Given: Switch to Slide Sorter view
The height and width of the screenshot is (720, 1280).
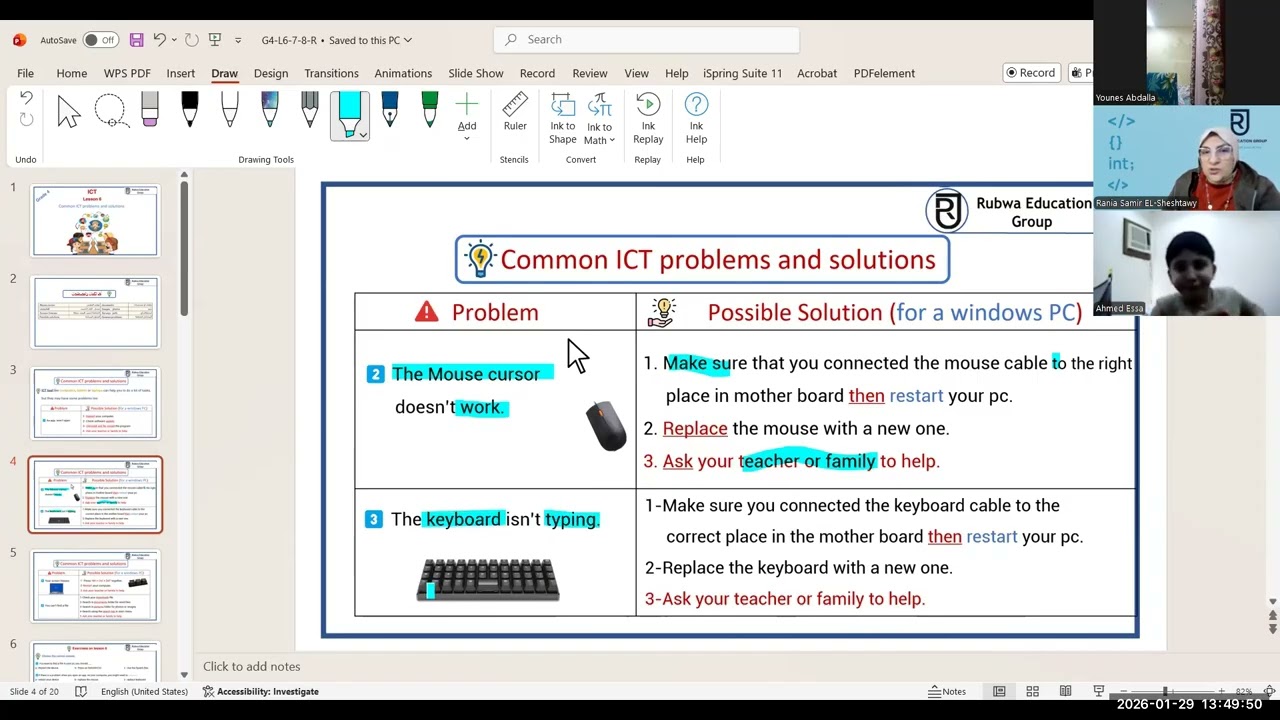Looking at the screenshot, I should pos(1032,691).
